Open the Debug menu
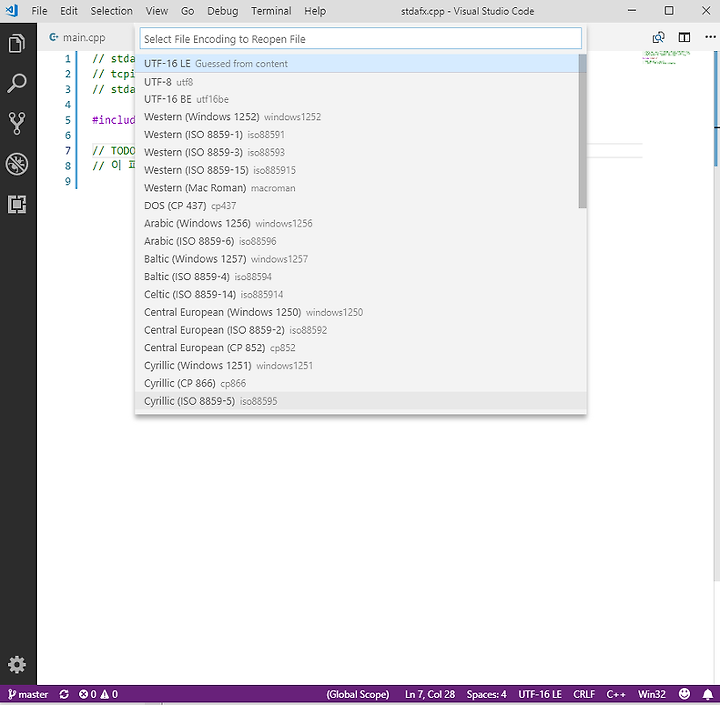This screenshot has height=705, width=720. (223, 11)
